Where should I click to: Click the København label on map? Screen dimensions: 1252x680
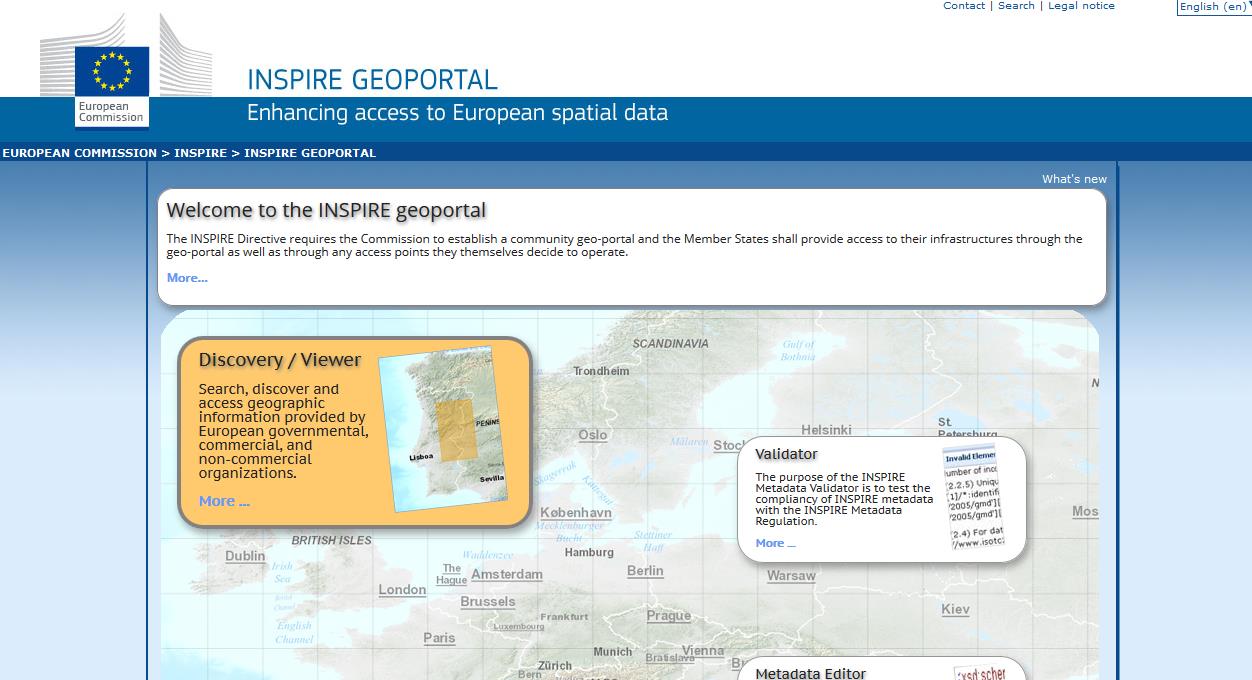(576, 513)
